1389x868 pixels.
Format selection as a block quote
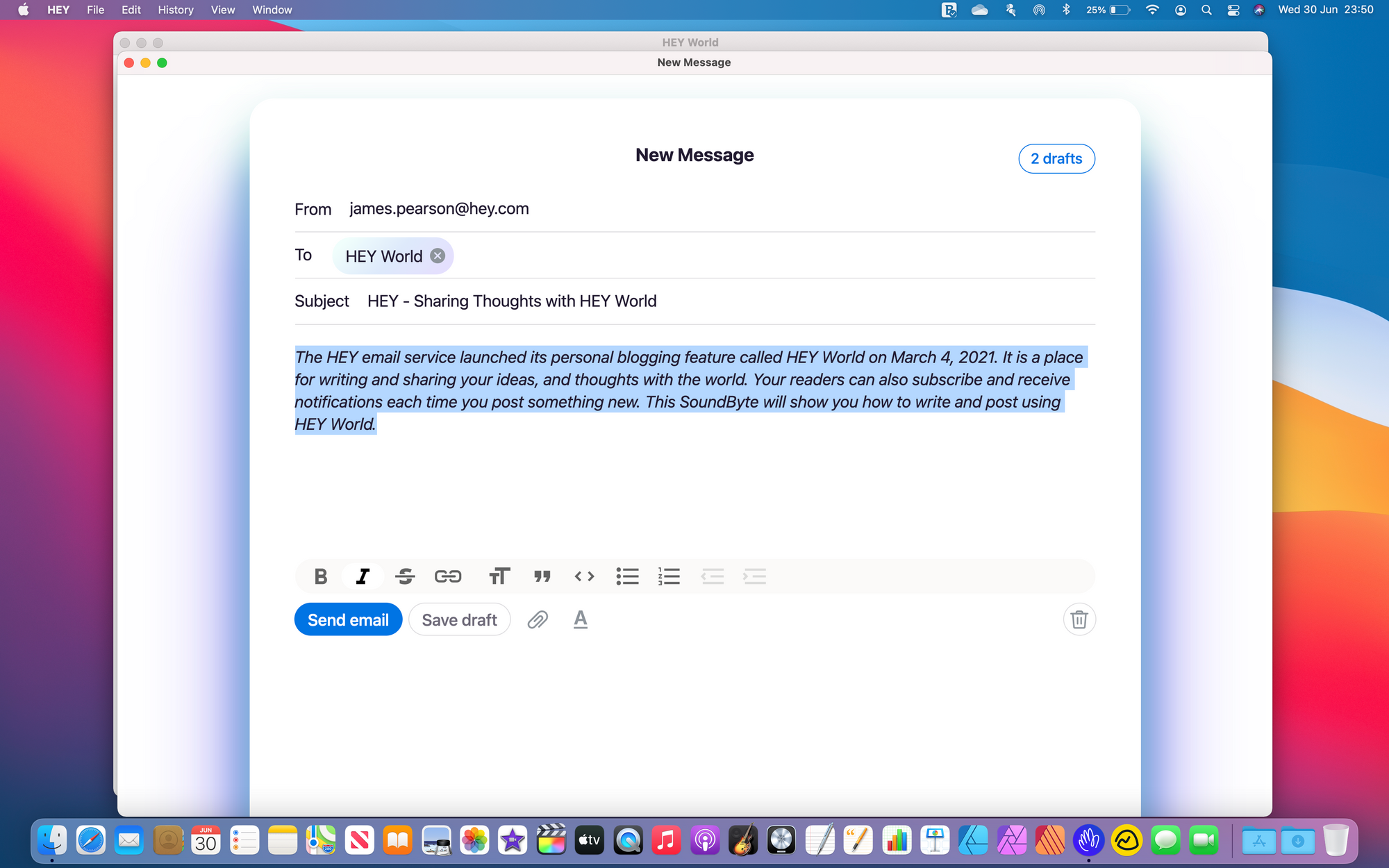[x=542, y=576]
